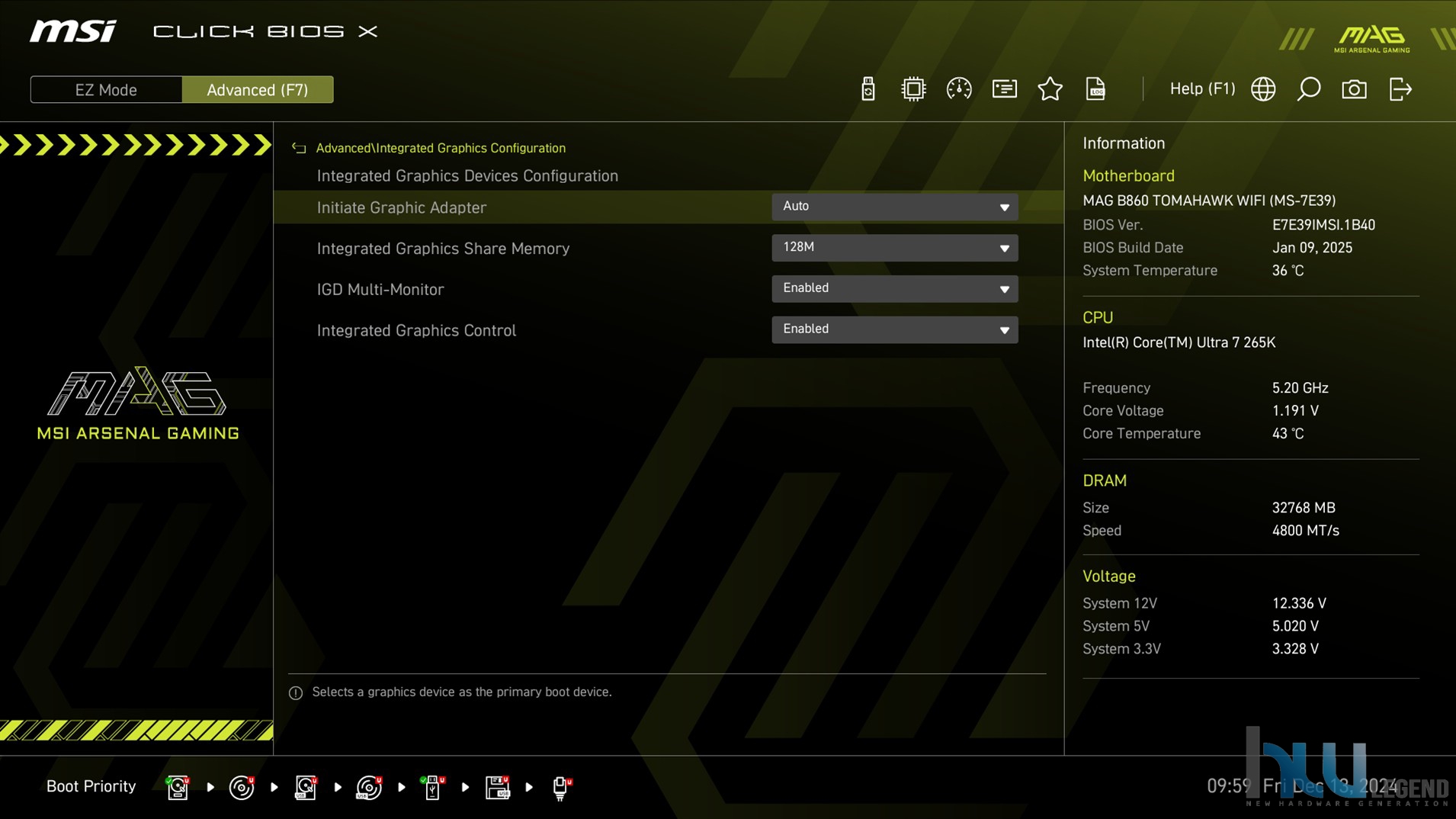Open the search magnifier icon
Viewport: 1456px width, 819px height.
coord(1309,89)
